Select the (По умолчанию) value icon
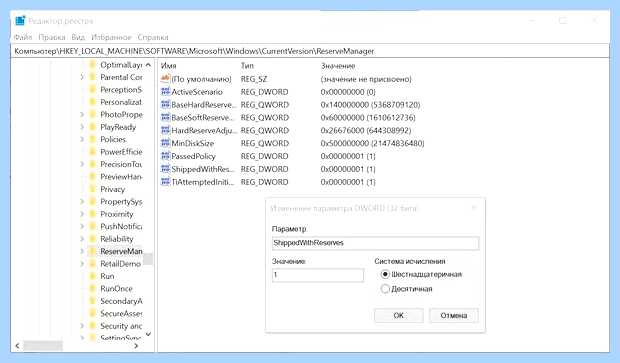This screenshot has height=363, width=620. pos(165,79)
